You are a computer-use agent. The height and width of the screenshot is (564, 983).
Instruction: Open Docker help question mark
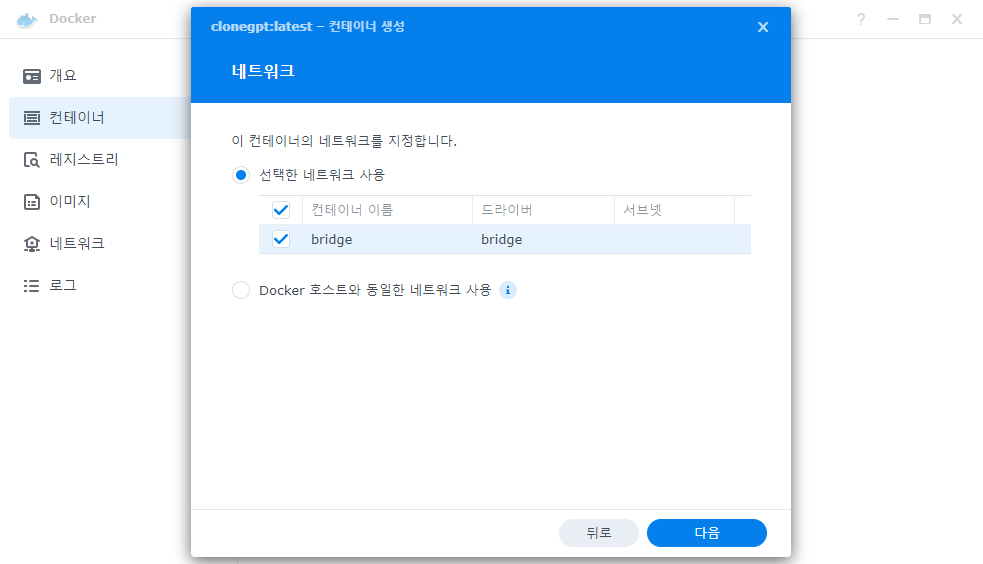point(861,19)
